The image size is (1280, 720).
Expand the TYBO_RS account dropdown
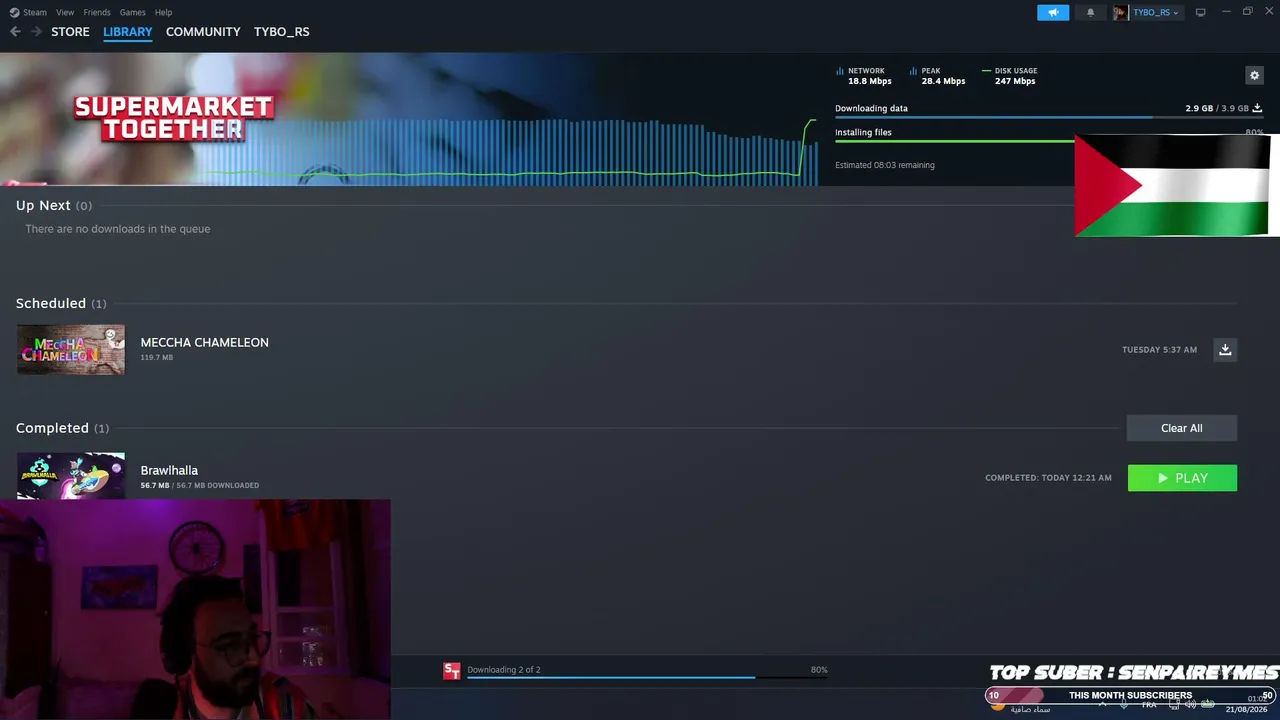point(1176,13)
